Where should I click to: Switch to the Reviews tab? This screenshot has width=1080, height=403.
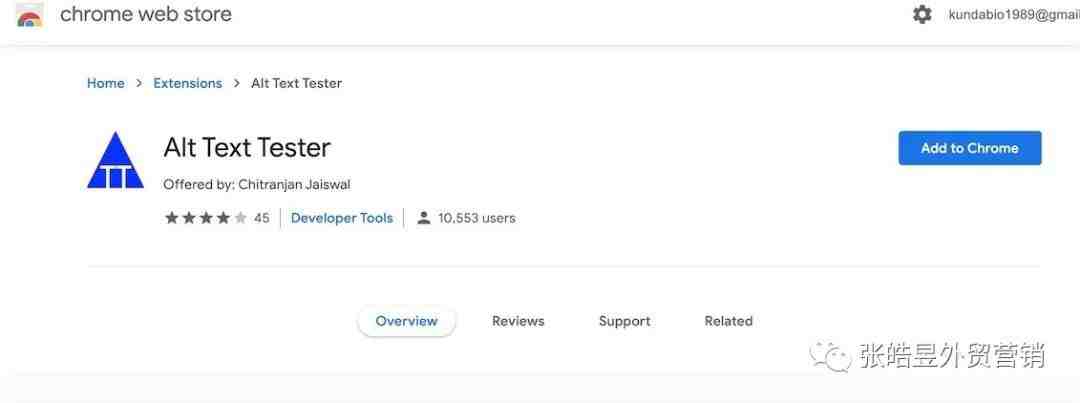click(x=518, y=321)
